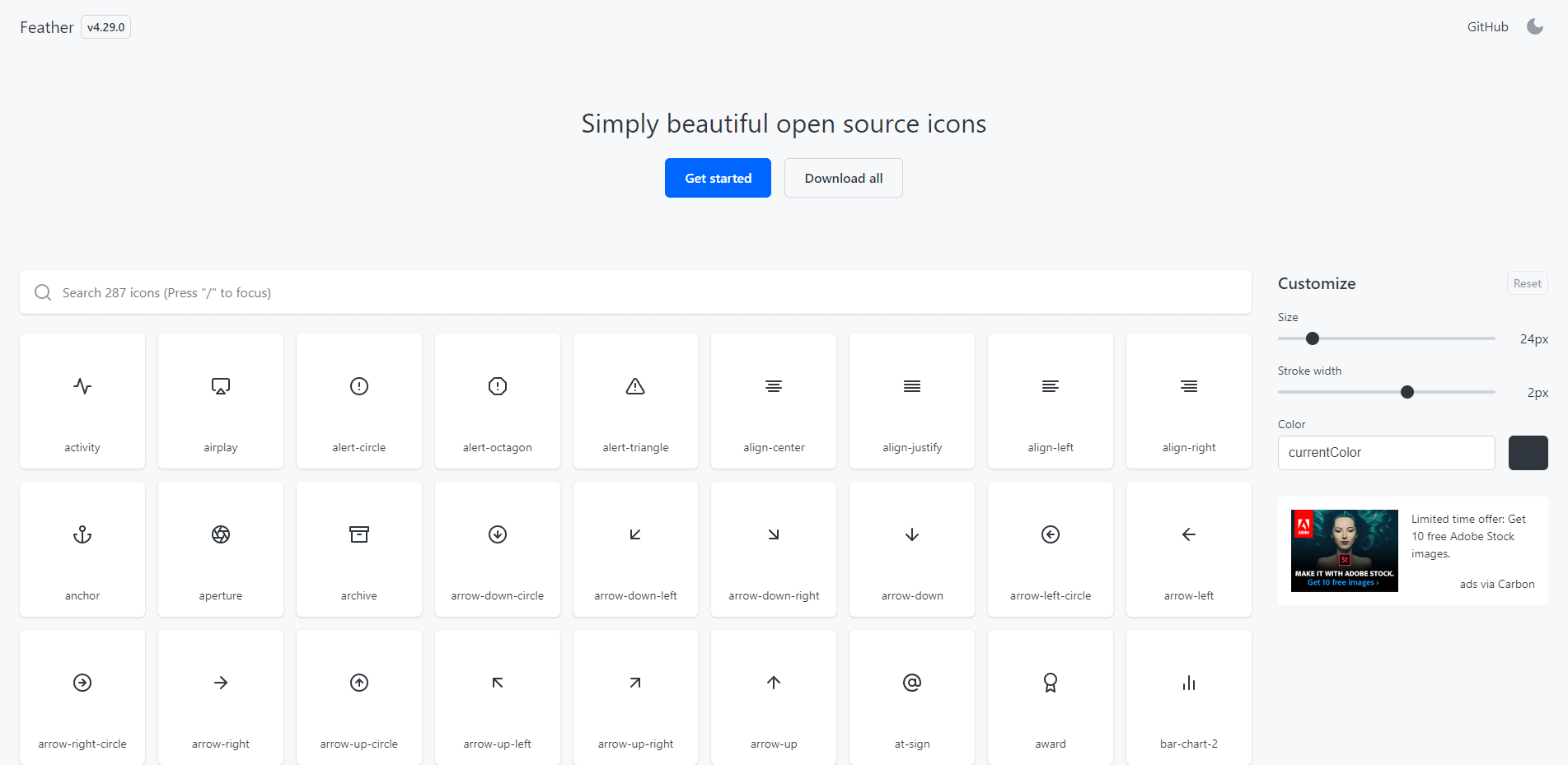The image size is (1568, 765).
Task: Click the activity icon card
Action: (82, 401)
